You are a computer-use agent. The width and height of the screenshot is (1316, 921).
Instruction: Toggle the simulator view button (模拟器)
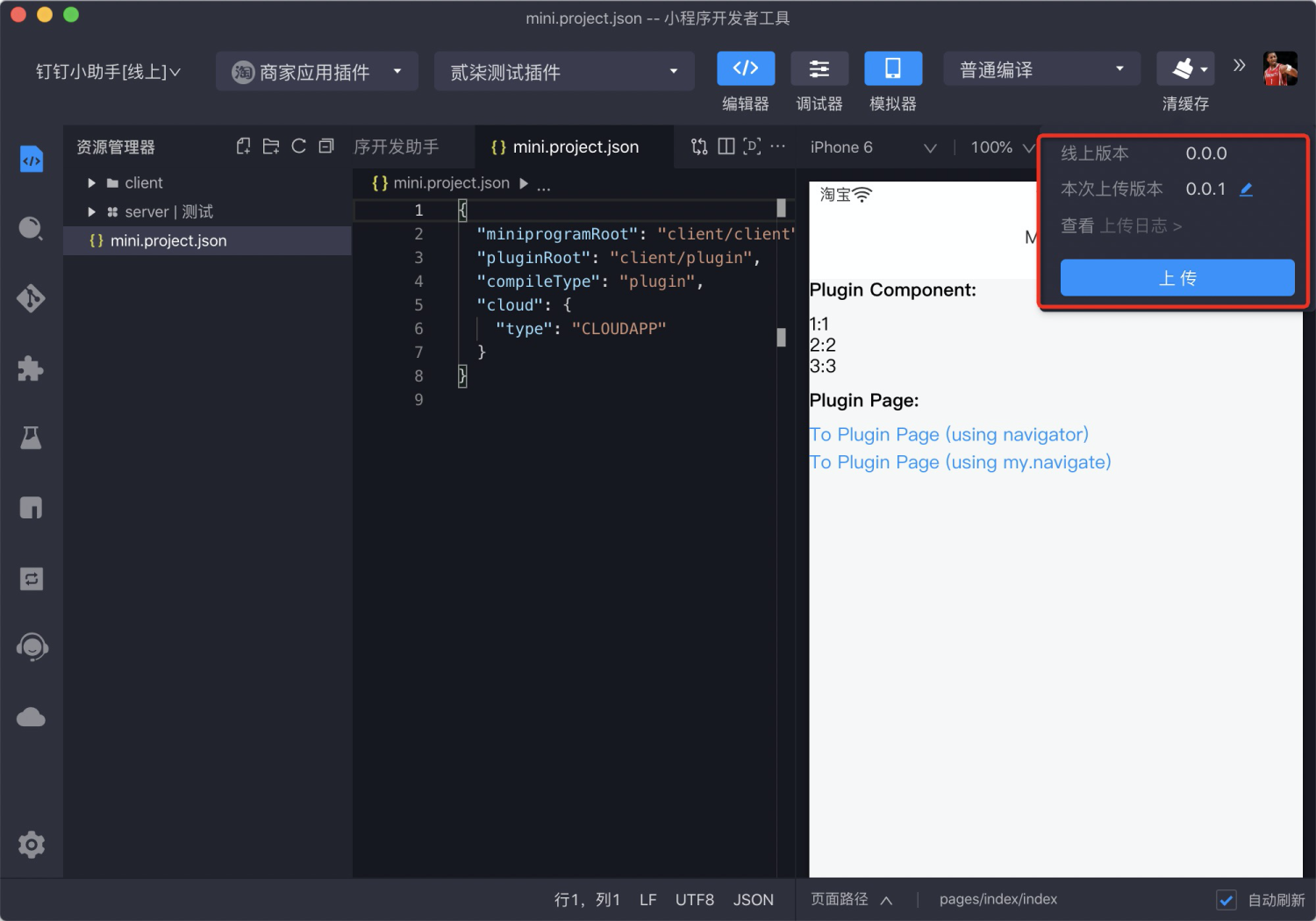coord(893,68)
